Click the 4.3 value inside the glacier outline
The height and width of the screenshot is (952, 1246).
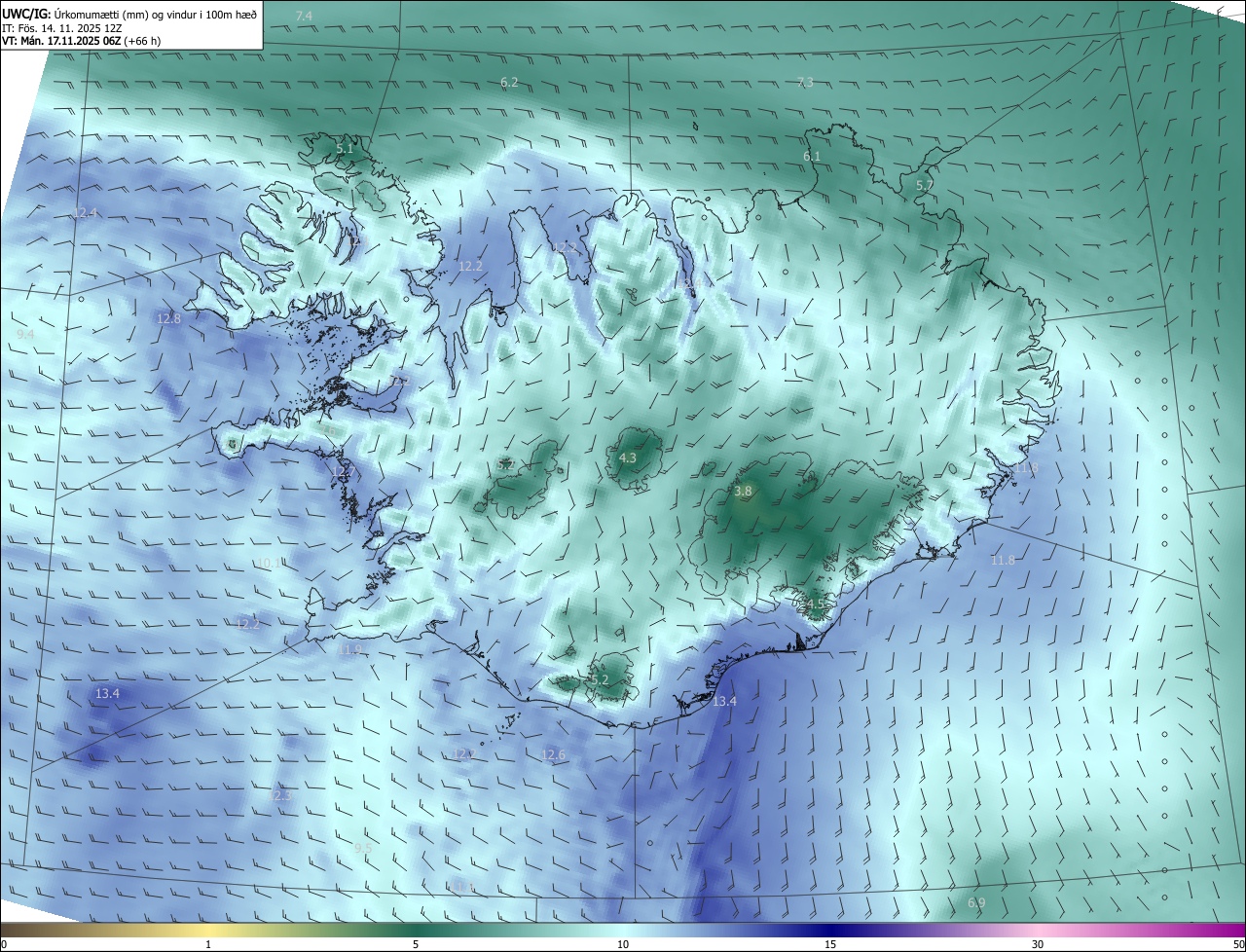(x=628, y=458)
